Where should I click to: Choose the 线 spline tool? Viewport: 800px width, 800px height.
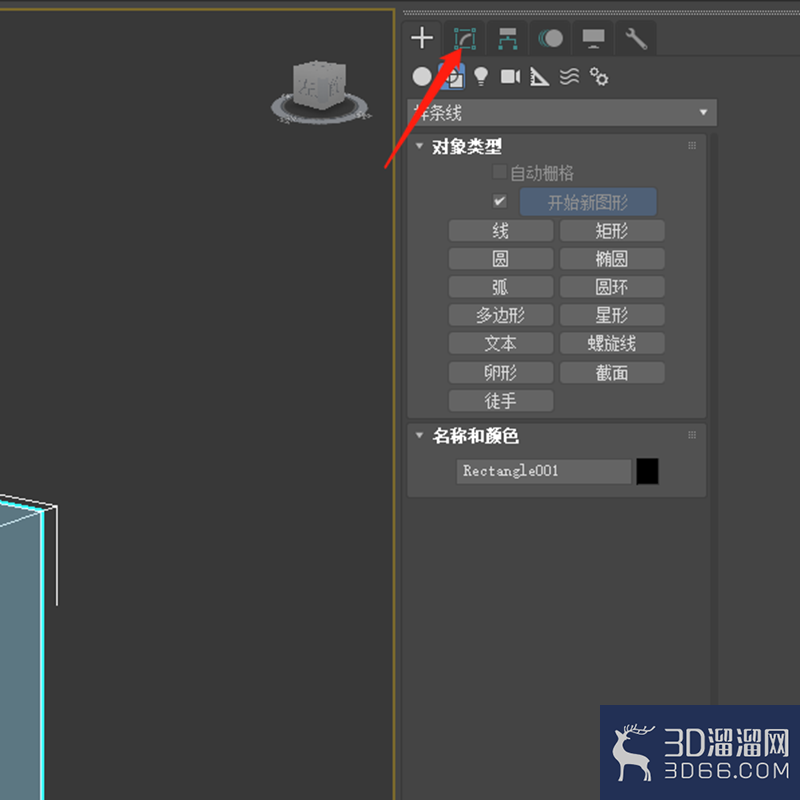tap(501, 231)
